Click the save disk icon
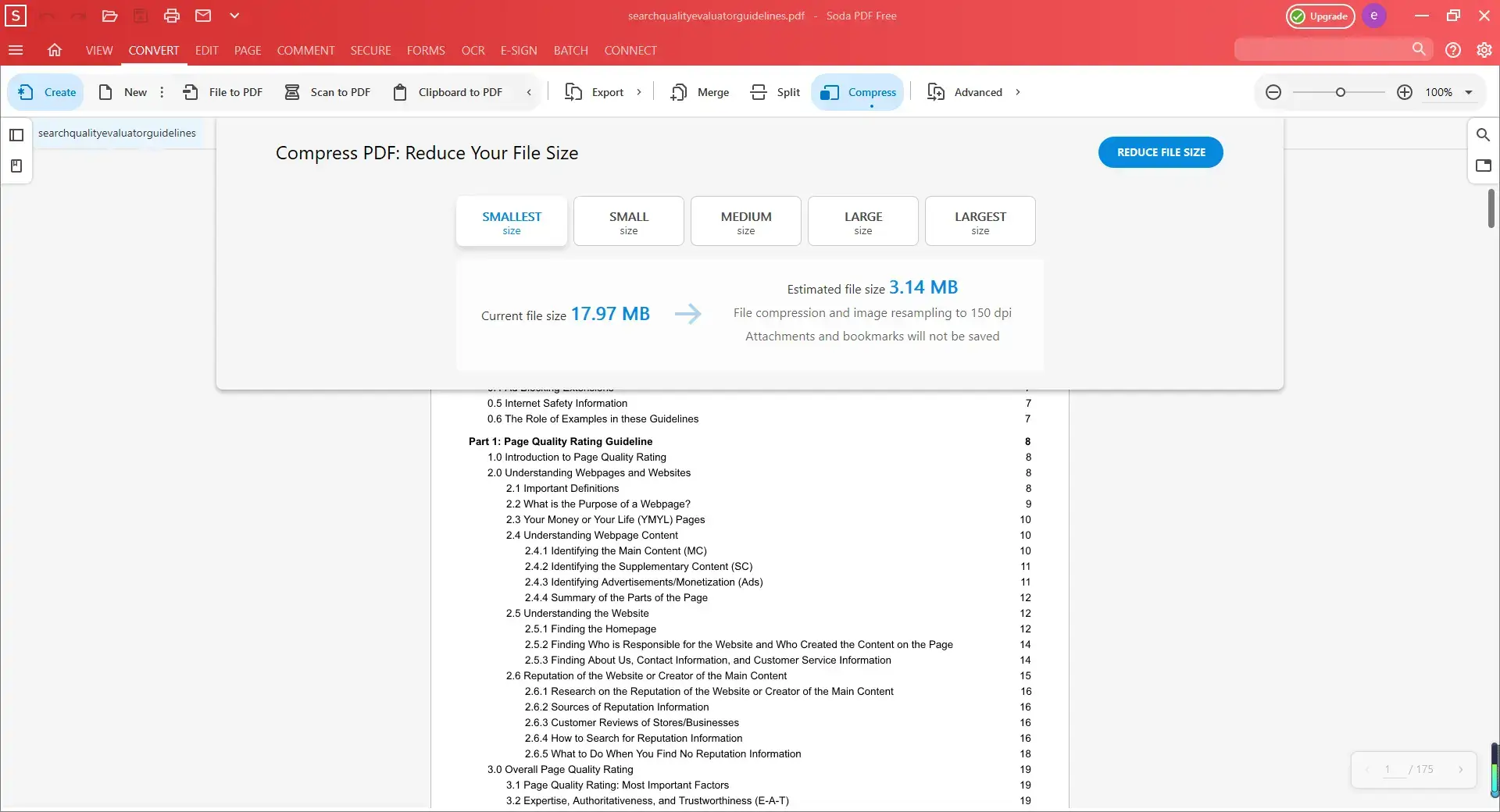 point(141,16)
